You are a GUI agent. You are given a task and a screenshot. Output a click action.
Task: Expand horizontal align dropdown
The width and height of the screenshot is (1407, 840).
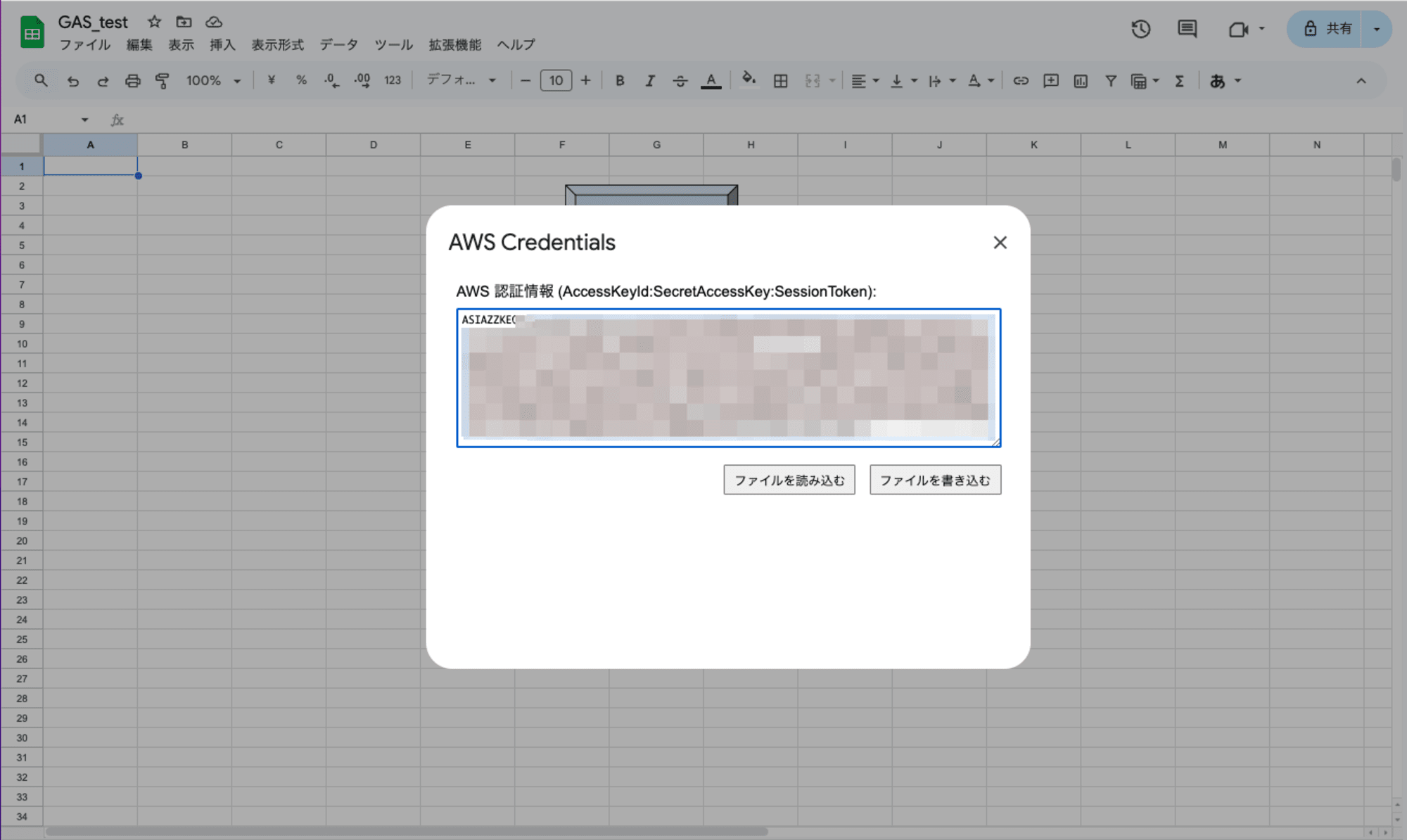876,81
